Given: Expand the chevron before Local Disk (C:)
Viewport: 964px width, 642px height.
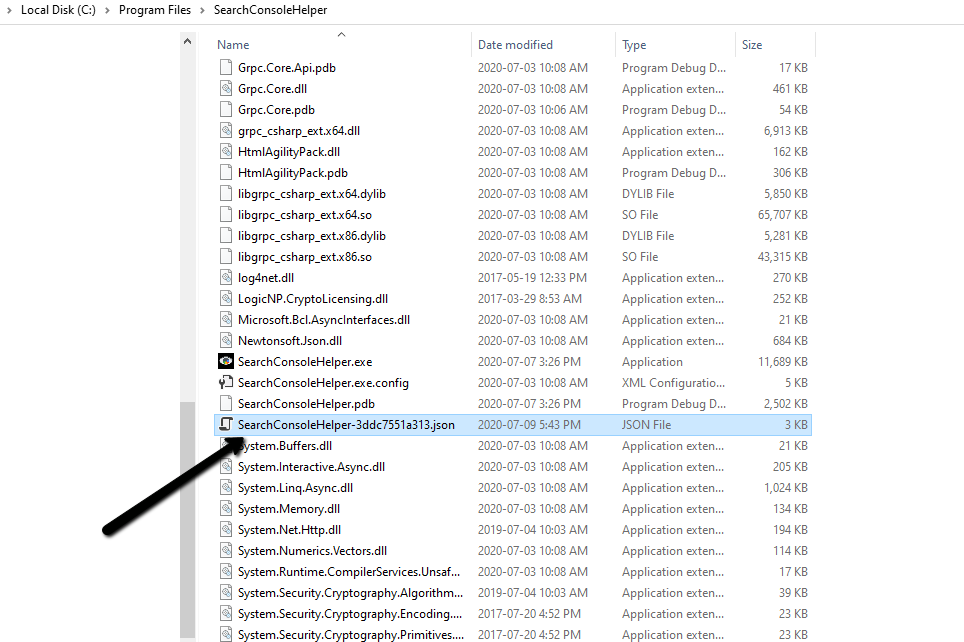Looking at the screenshot, I should tap(9, 10).
